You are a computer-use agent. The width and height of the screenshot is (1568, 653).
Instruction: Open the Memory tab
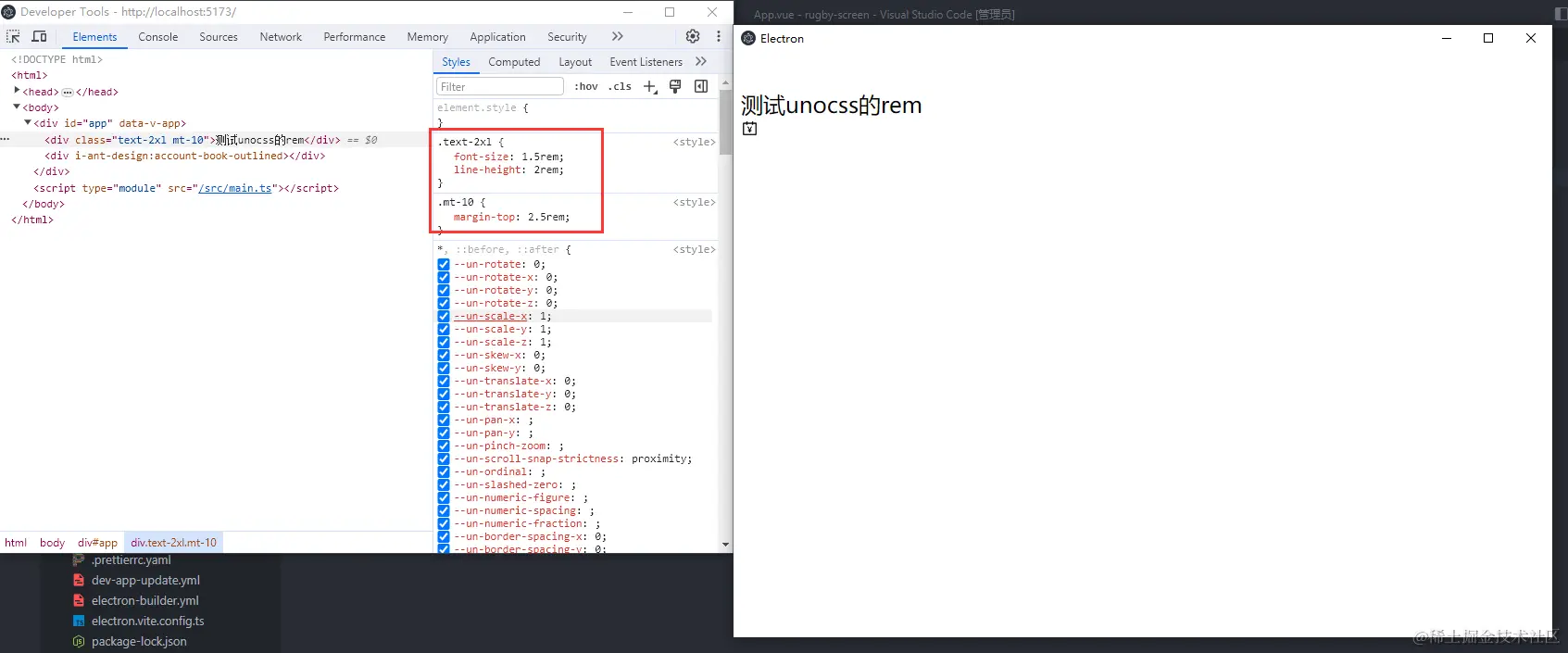[428, 37]
